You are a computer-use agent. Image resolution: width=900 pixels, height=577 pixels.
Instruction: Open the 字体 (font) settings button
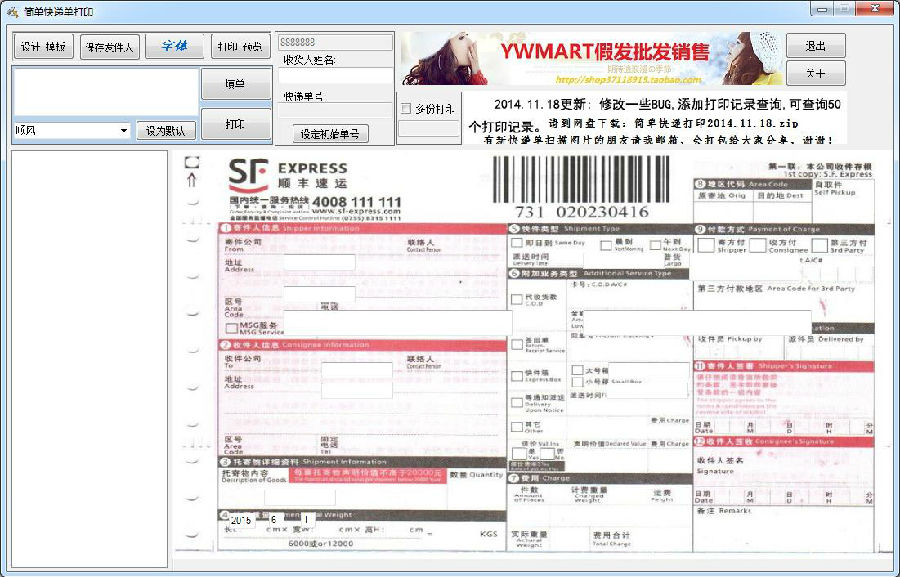[174, 46]
